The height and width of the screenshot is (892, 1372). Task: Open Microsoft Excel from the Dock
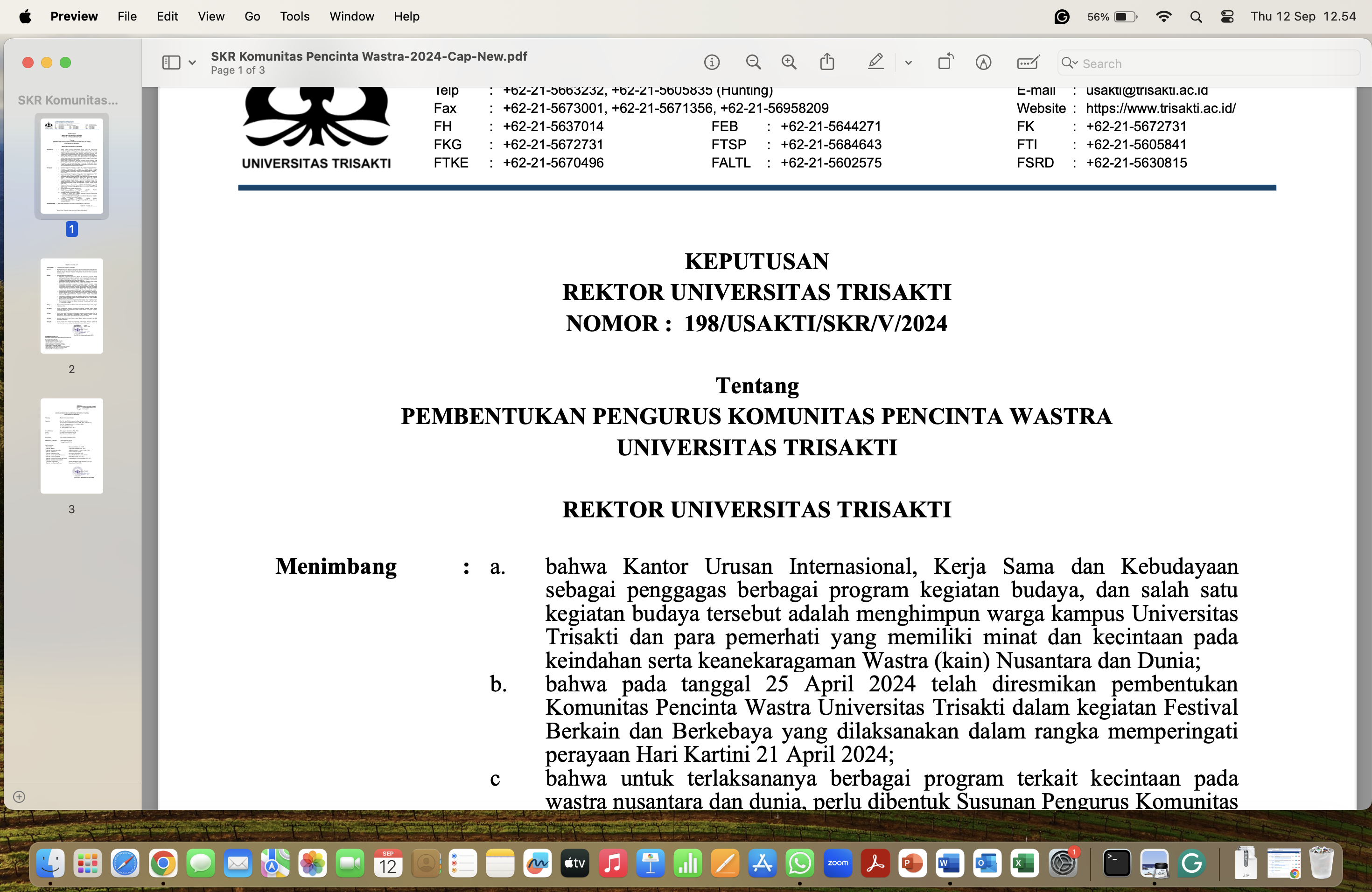pos(1025,863)
